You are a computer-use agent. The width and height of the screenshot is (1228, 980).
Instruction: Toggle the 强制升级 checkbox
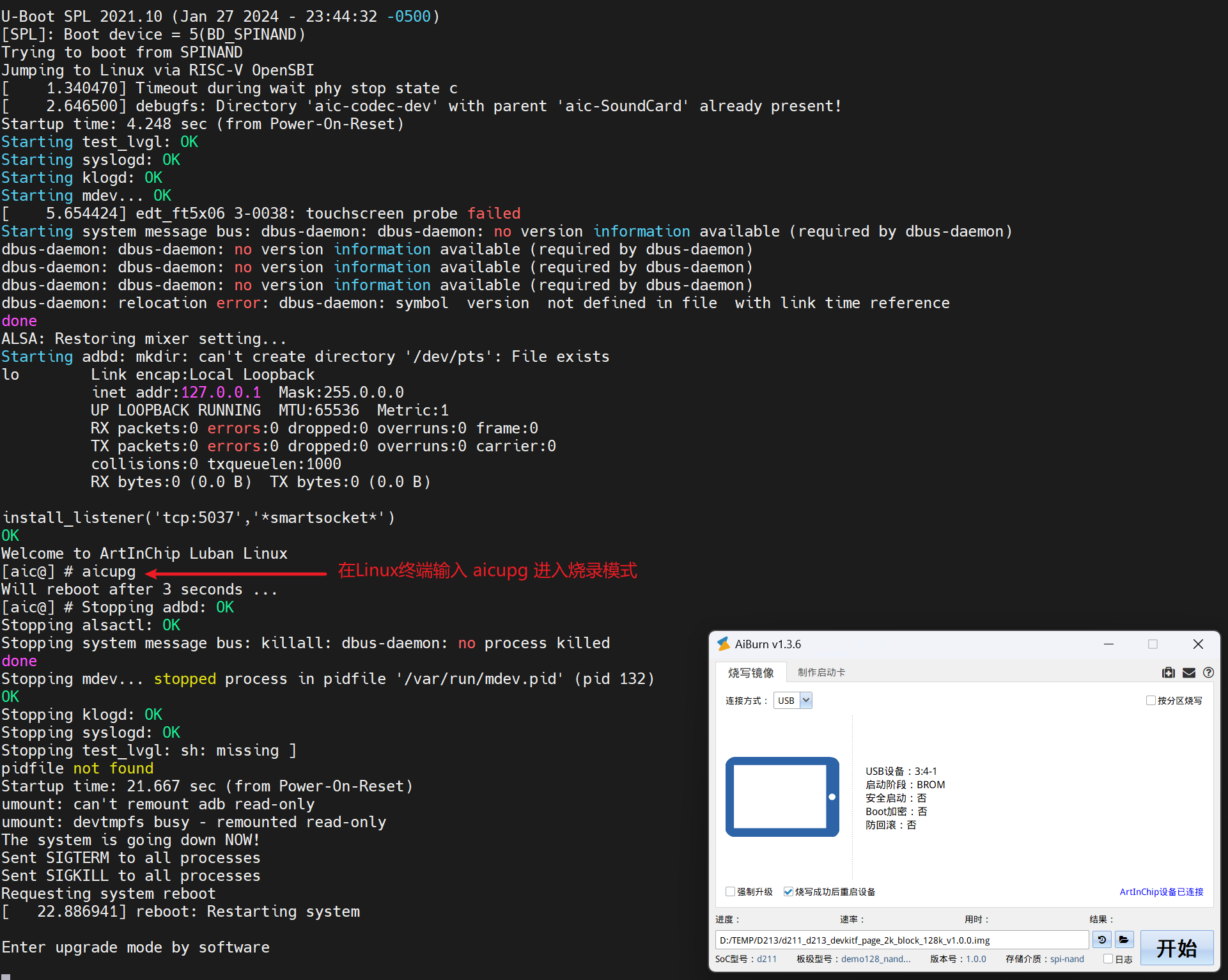[x=730, y=892]
